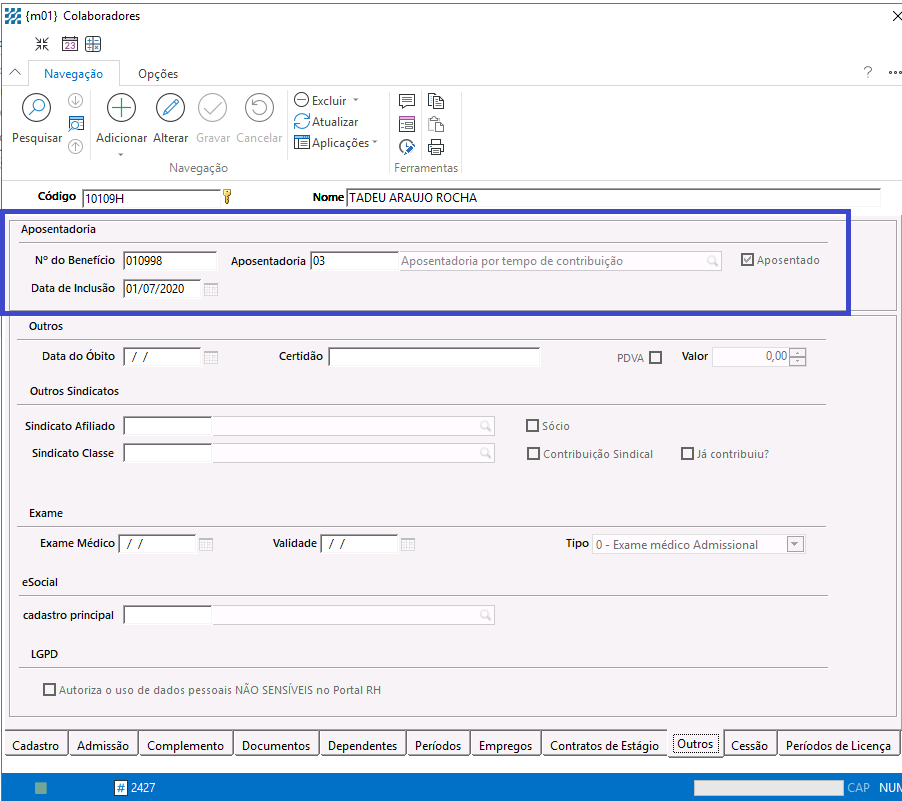Viewport: 902px width, 801px height.
Task: Expand the Adicionar dropdown arrow
Action: pyautogui.click(x=121, y=155)
